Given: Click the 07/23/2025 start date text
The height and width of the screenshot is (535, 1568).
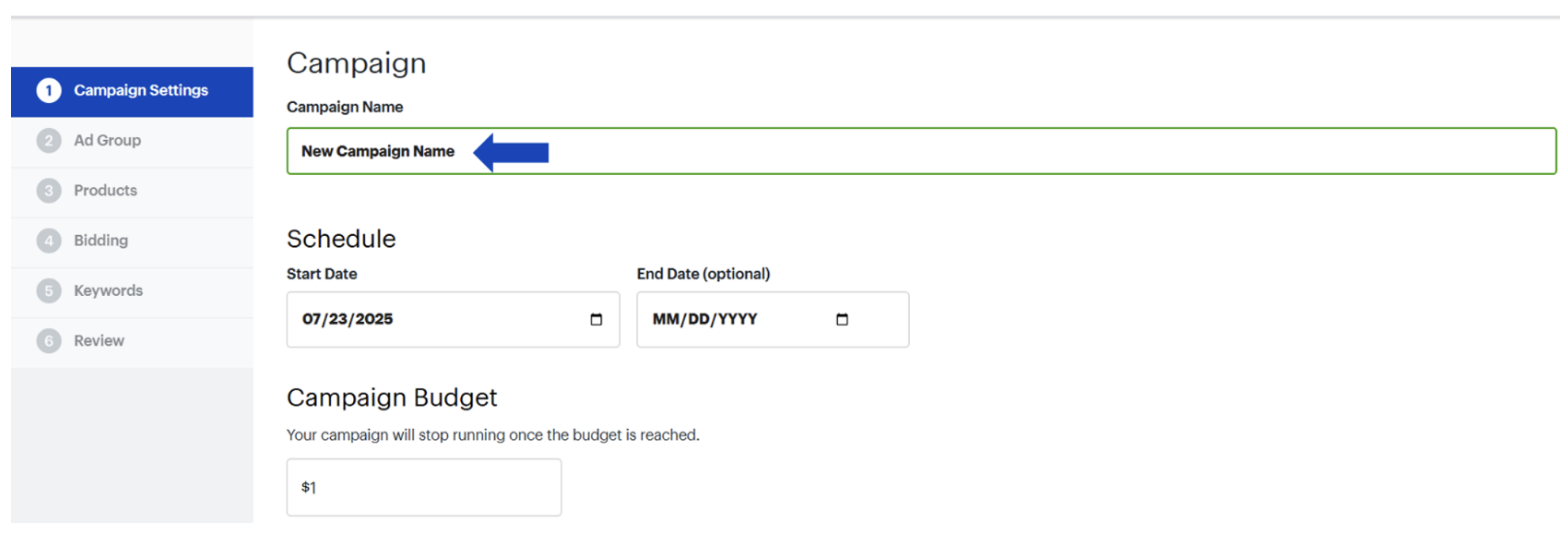Looking at the screenshot, I should point(348,320).
